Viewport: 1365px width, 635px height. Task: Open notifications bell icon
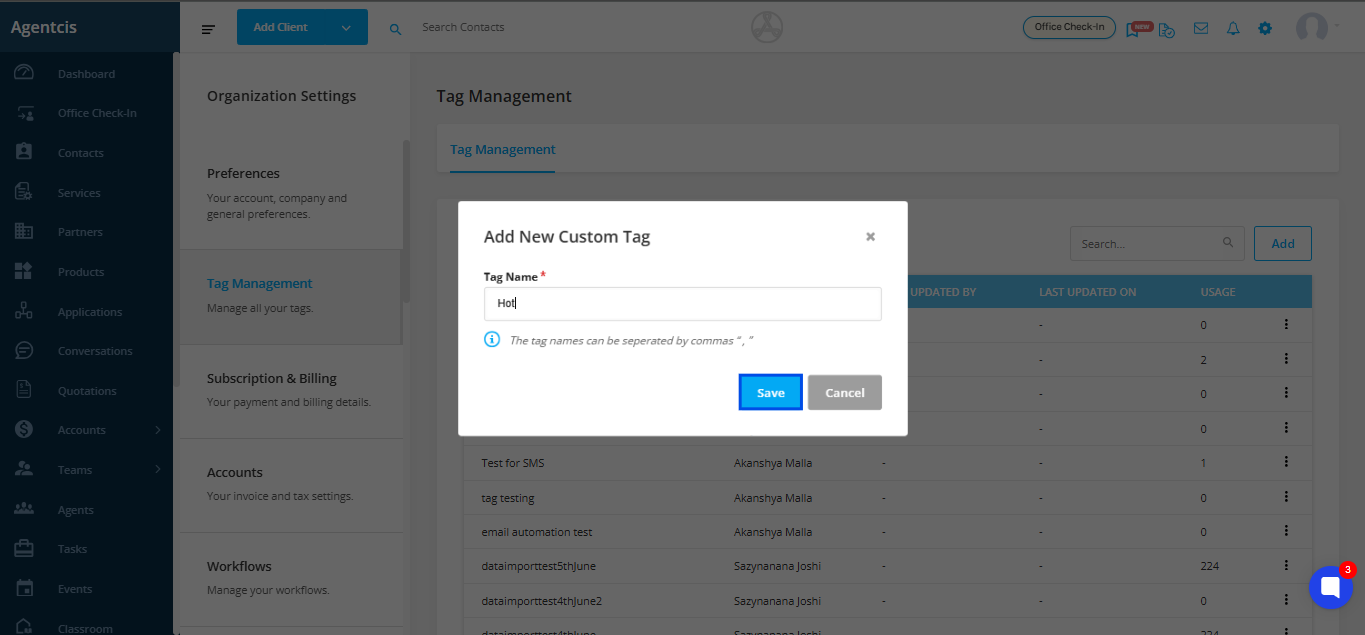[1233, 28]
